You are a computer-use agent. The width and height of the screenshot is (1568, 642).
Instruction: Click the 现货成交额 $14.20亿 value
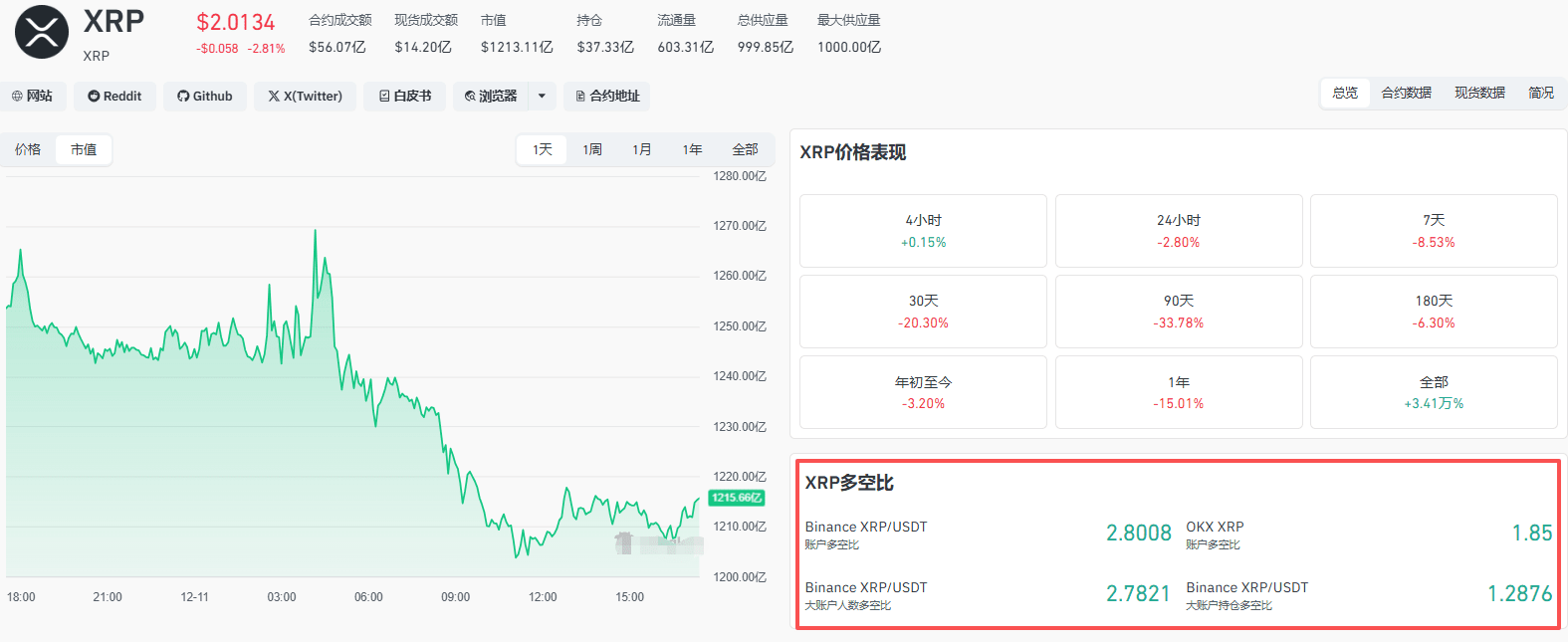(423, 47)
